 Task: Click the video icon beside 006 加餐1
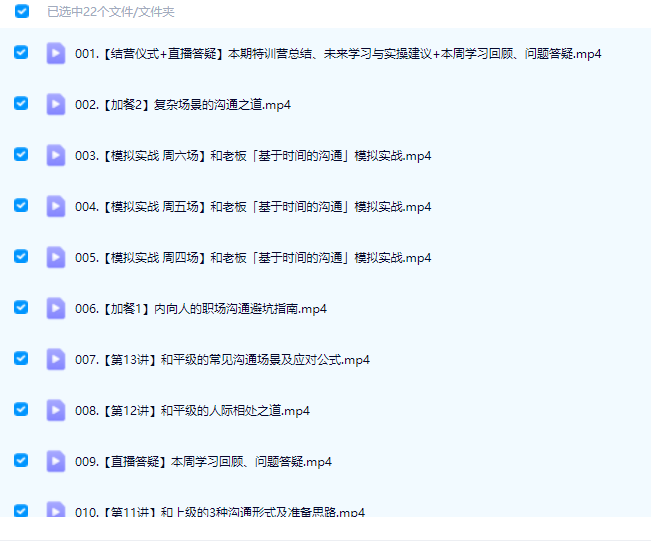pos(56,308)
